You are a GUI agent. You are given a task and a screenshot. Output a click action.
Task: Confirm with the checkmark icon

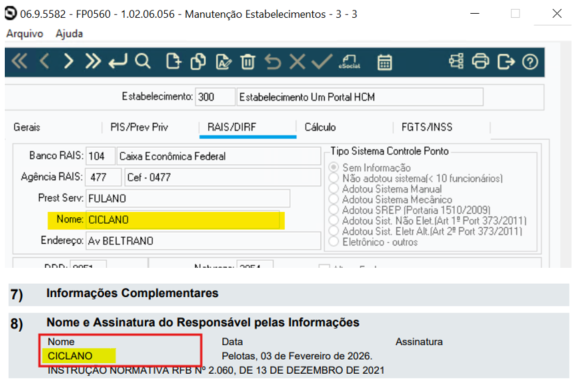tap(322, 61)
